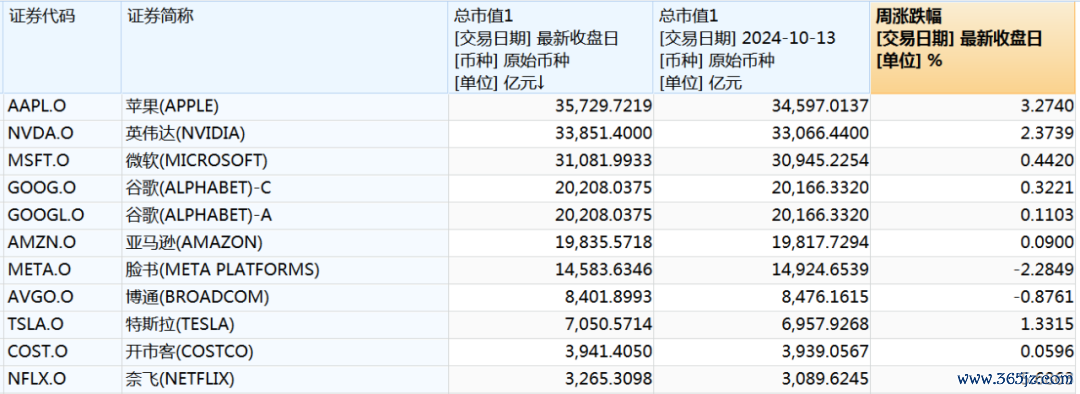Image resolution: width=1080 pixels, height=394 pixels.
Task: Select the AAPL.O security code cell
Action: (62, 106)
